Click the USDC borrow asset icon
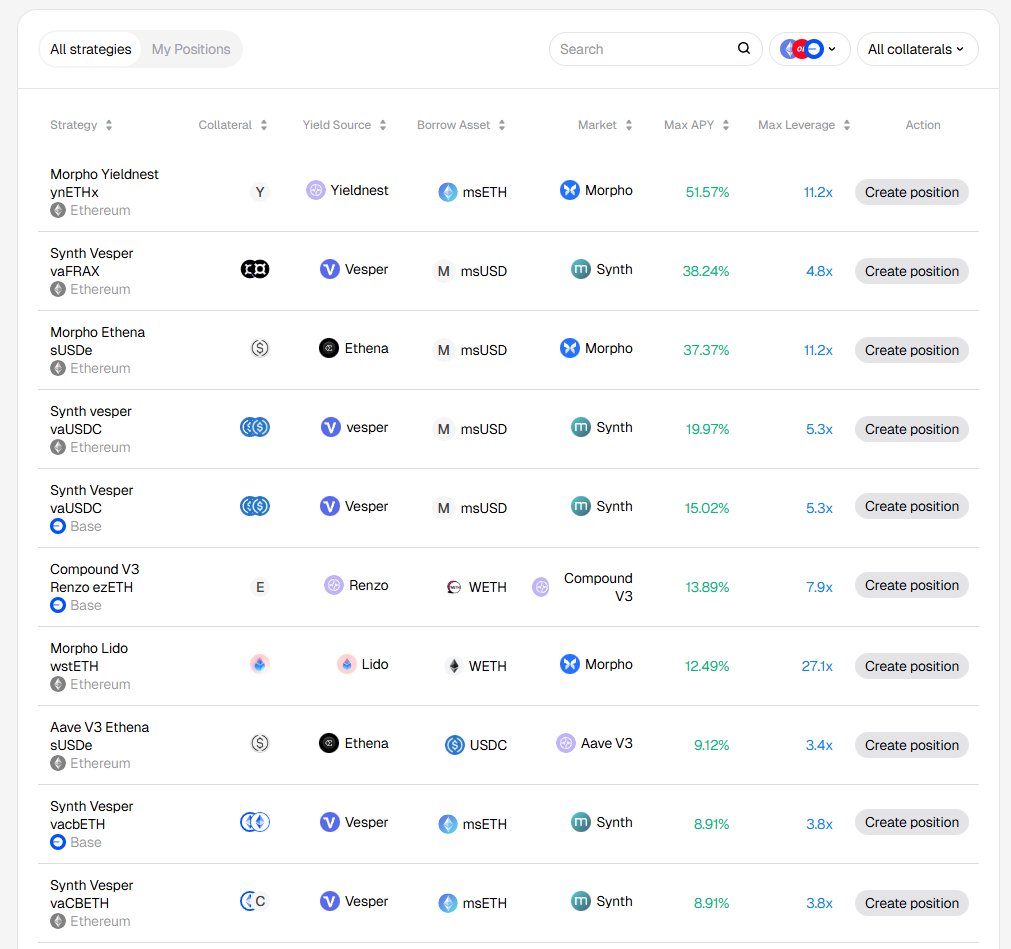 pyautogui.click(x=455, y=745)
